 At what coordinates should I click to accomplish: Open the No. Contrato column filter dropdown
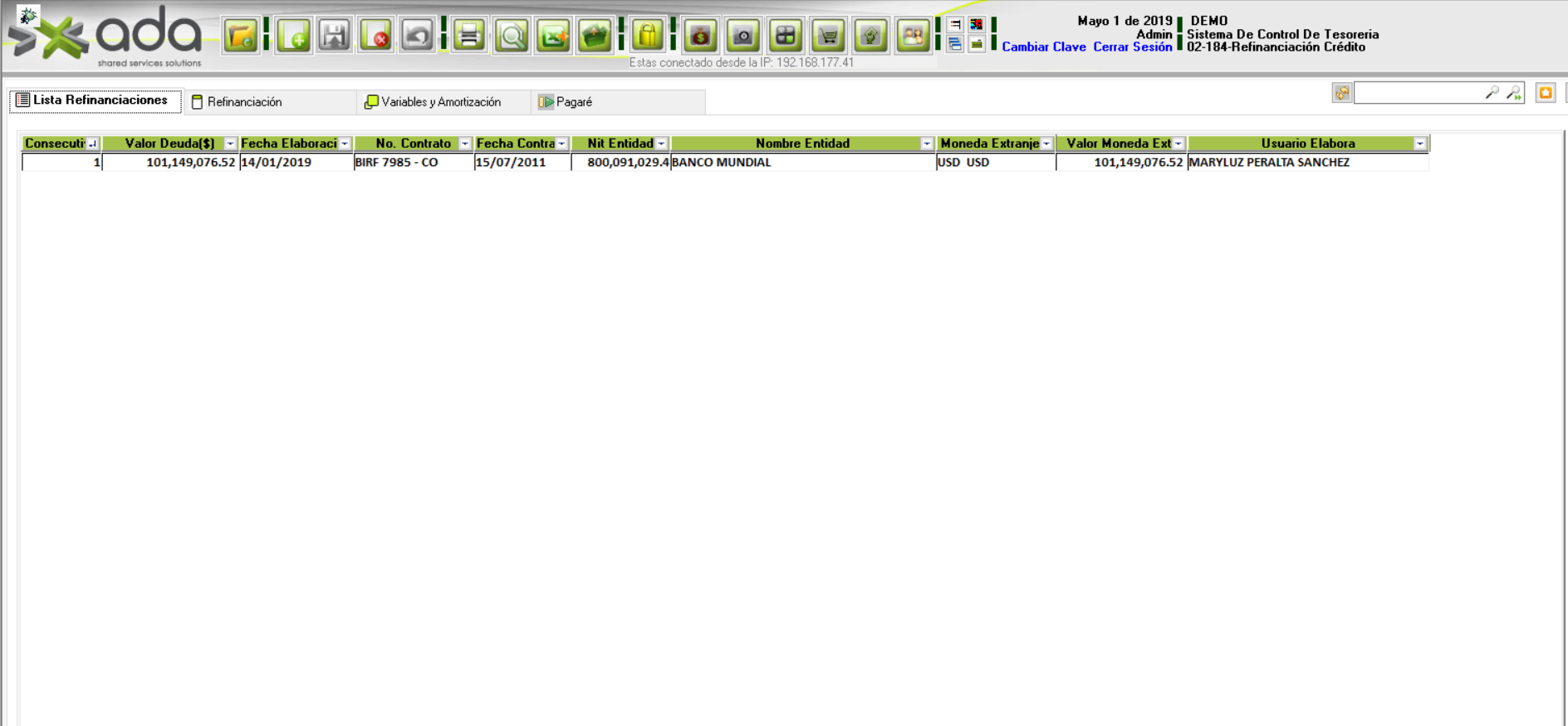464,144
